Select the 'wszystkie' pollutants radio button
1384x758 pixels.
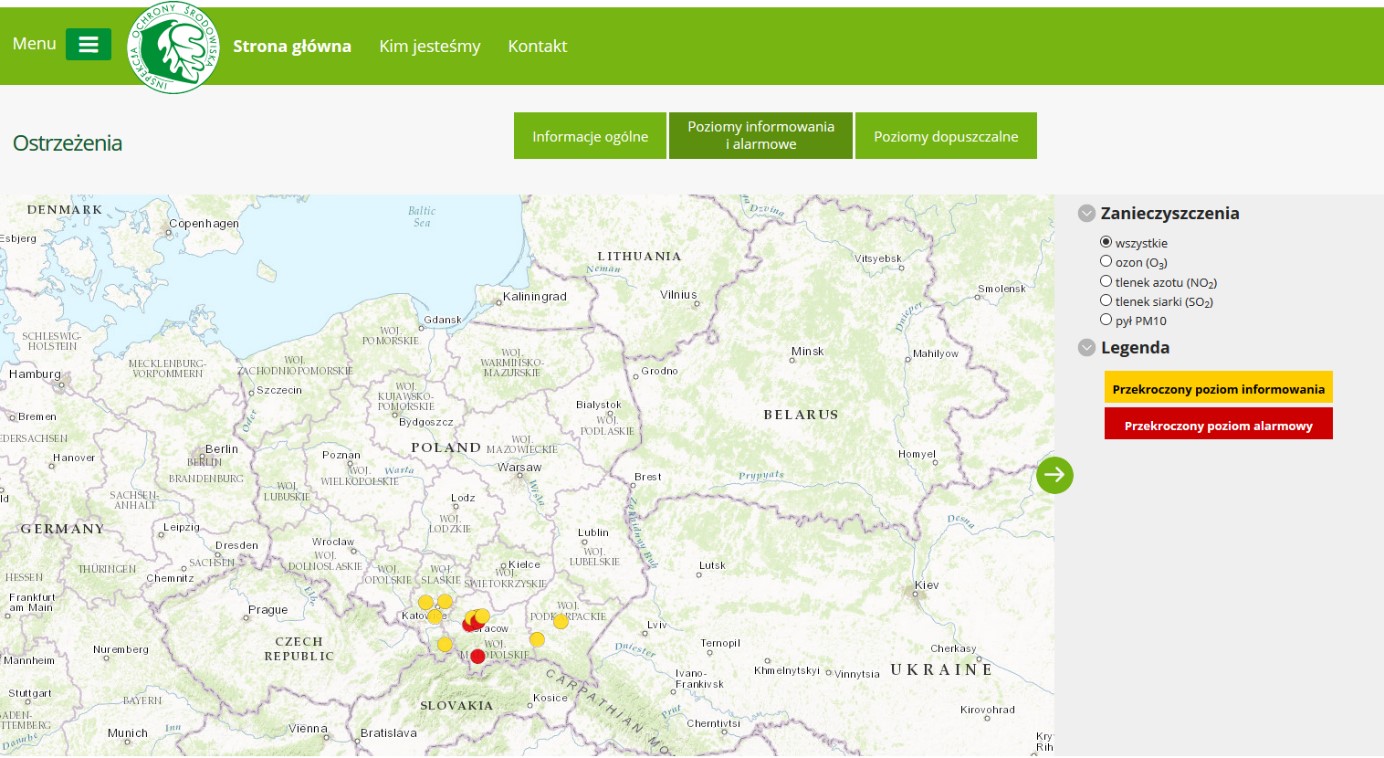(x=1106, y=242)
